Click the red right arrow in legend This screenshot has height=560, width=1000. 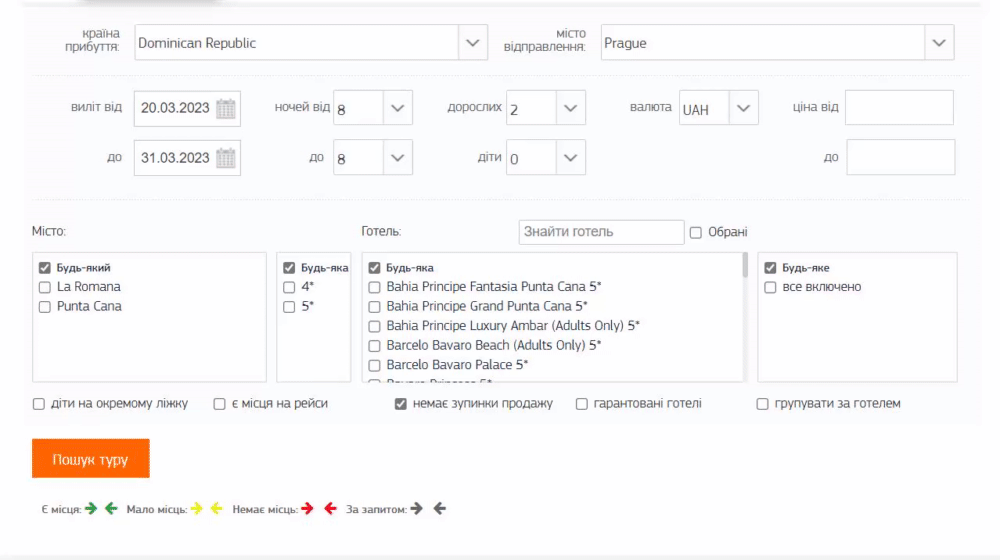click(x=307, y=508)
